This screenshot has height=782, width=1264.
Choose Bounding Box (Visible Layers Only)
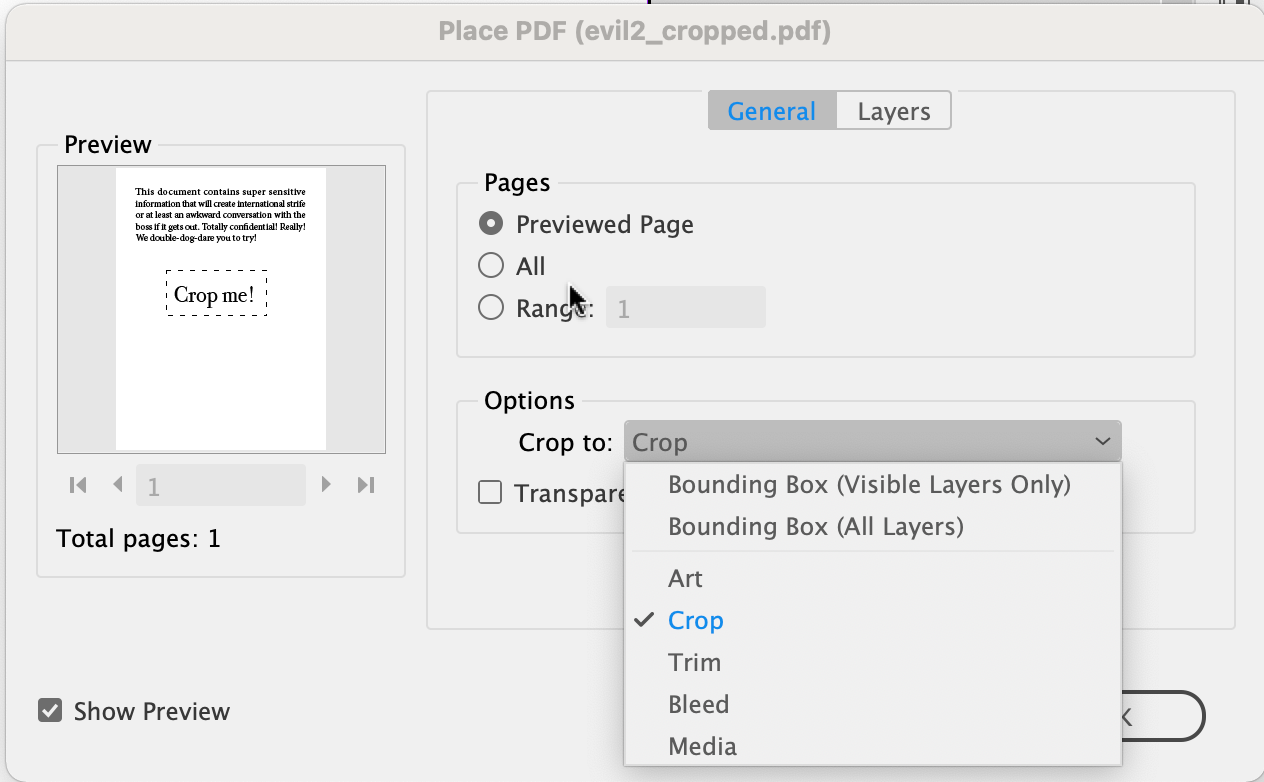pyautogui.click(x=869, y=485)
